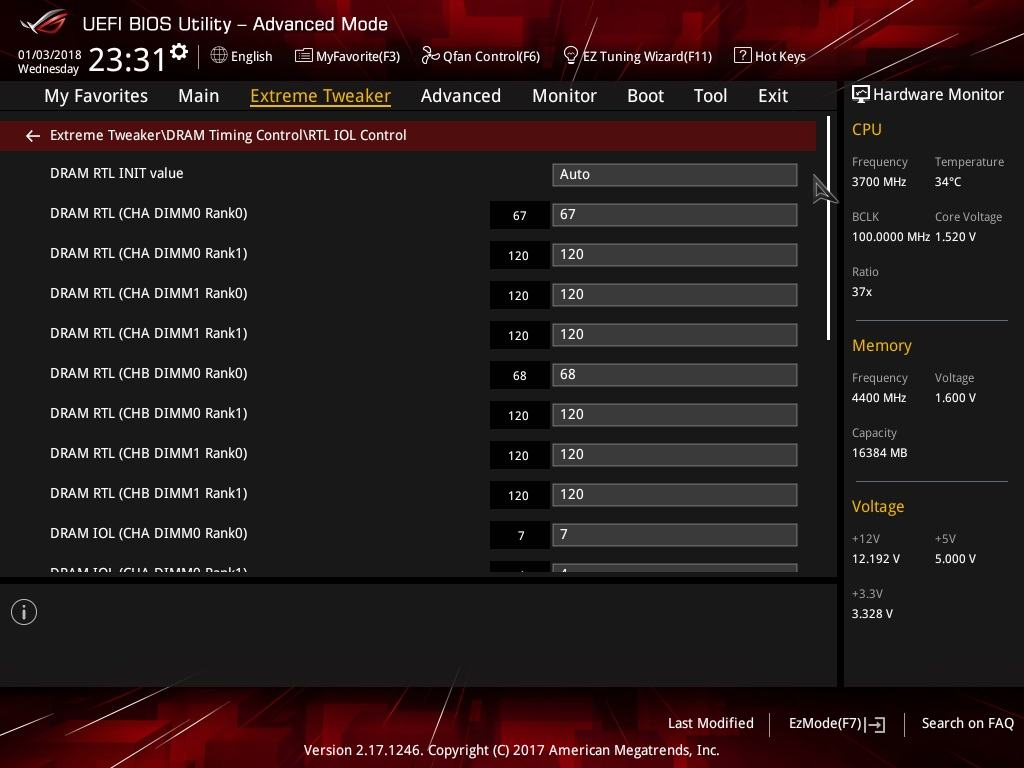Screen dimensions: 1024x768
Task: Click Core Voltage 1.520 V value
Action: 955,237
